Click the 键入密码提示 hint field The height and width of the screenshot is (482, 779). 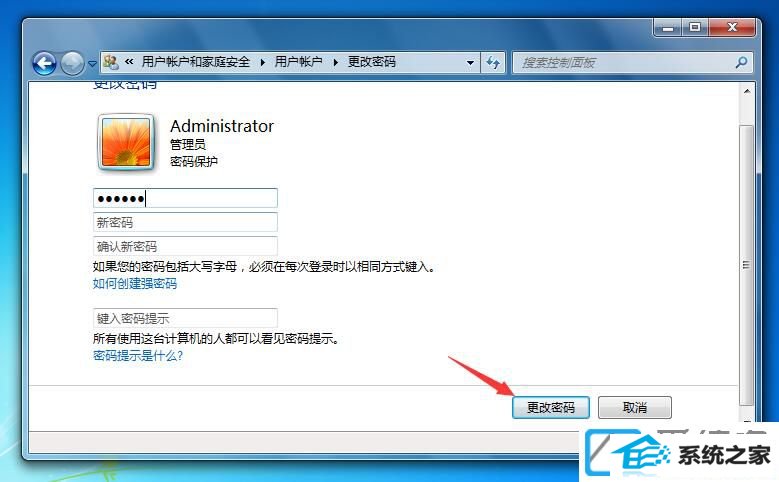185,318
